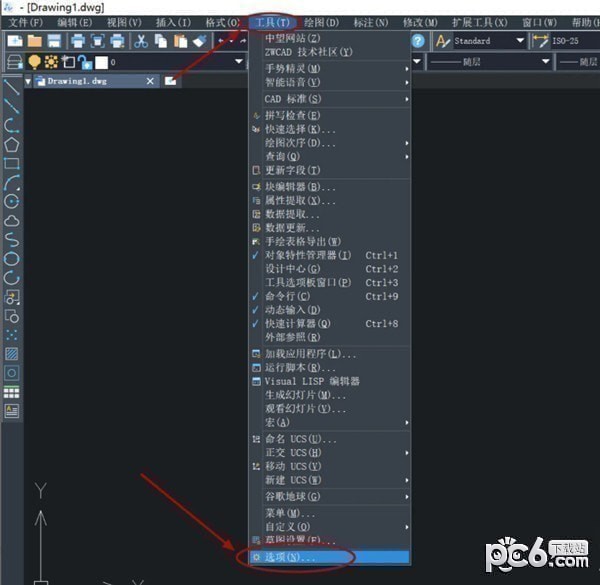Expand the layer 0 dropdown arrow
The width and height of the screenshot is (600, 585).
pos(239,62)
